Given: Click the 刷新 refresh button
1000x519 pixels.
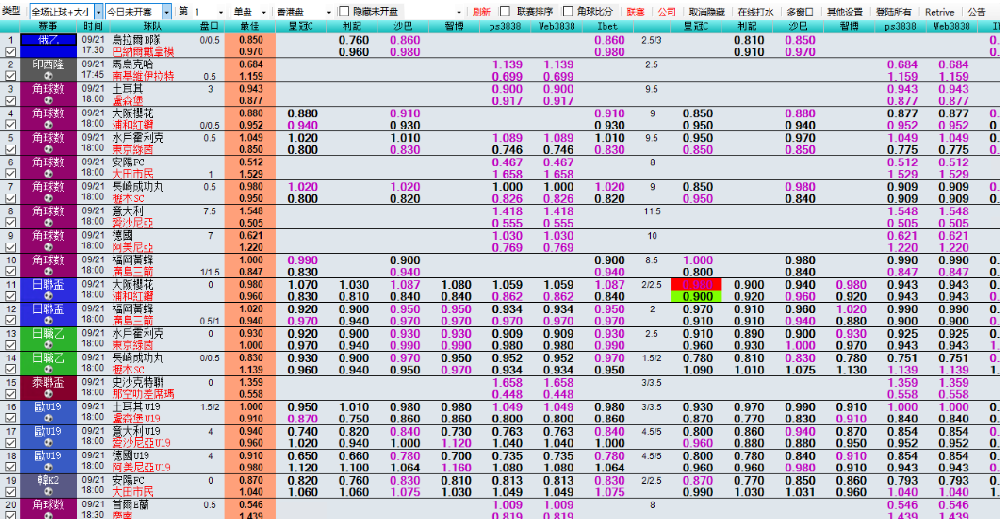Looking at the screenshot, I should [x=482, y=11].
